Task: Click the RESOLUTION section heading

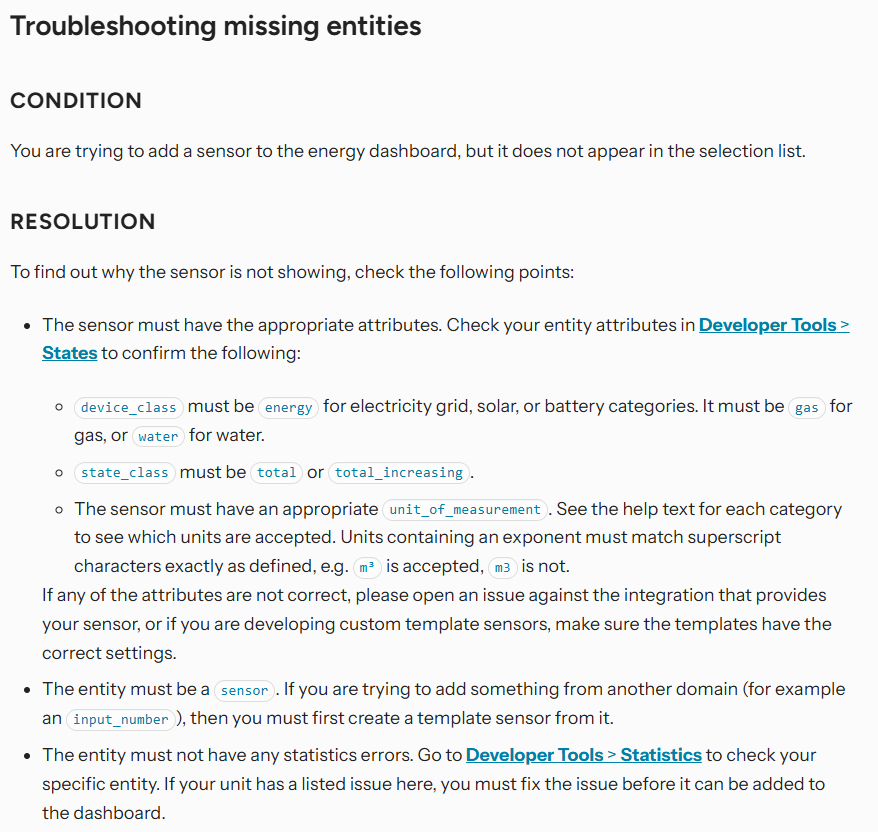Action: point(83,222)
